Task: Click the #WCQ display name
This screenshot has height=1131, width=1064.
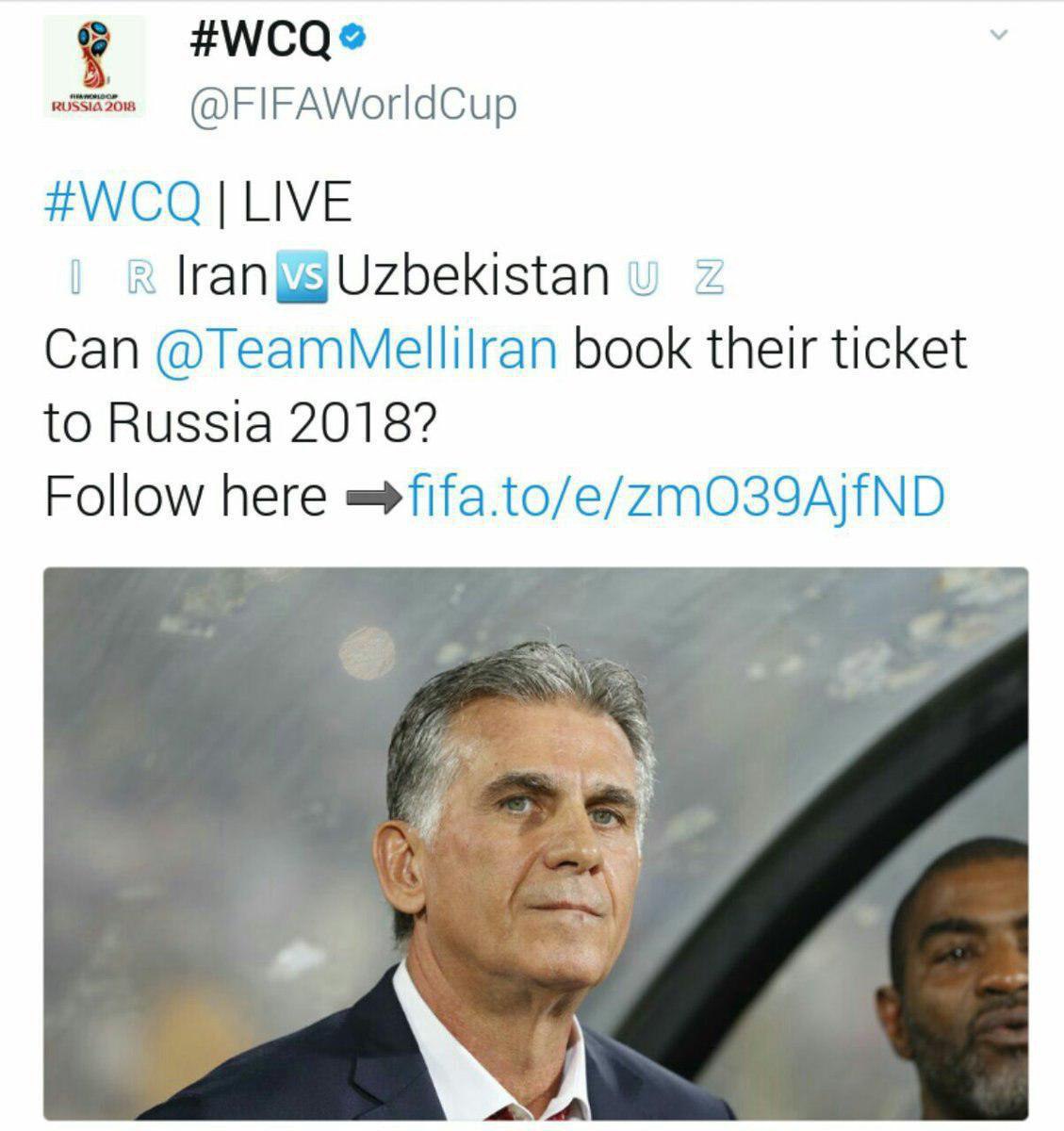Action: point(261,41)
